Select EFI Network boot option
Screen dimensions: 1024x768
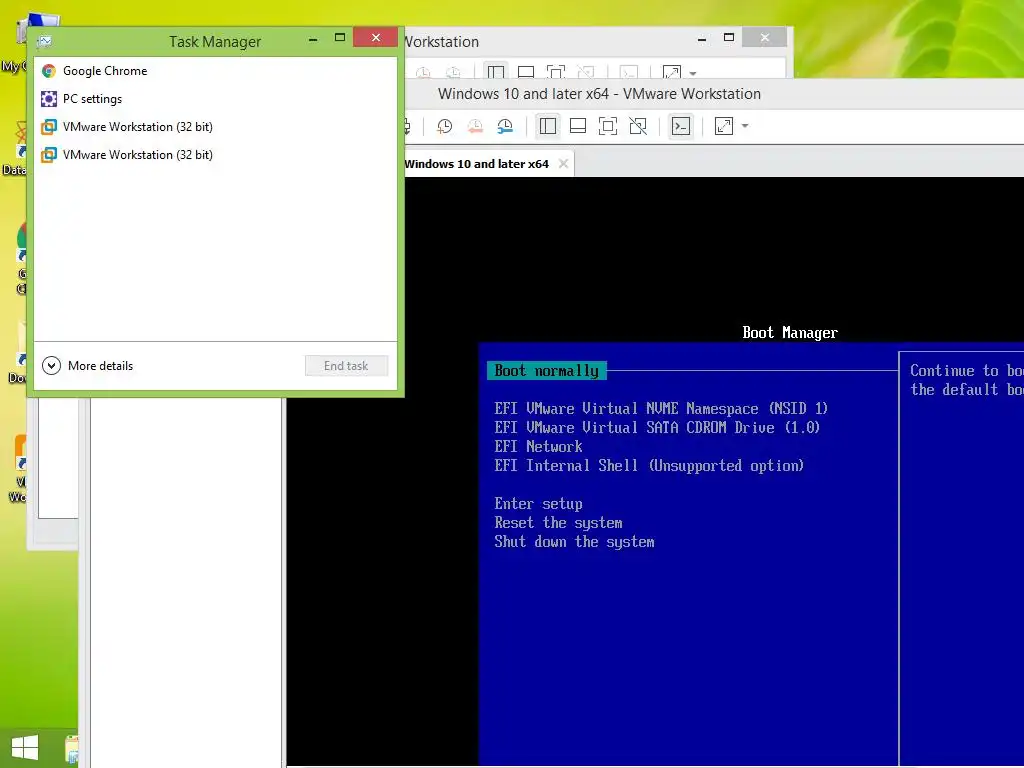tap(538, 447)
